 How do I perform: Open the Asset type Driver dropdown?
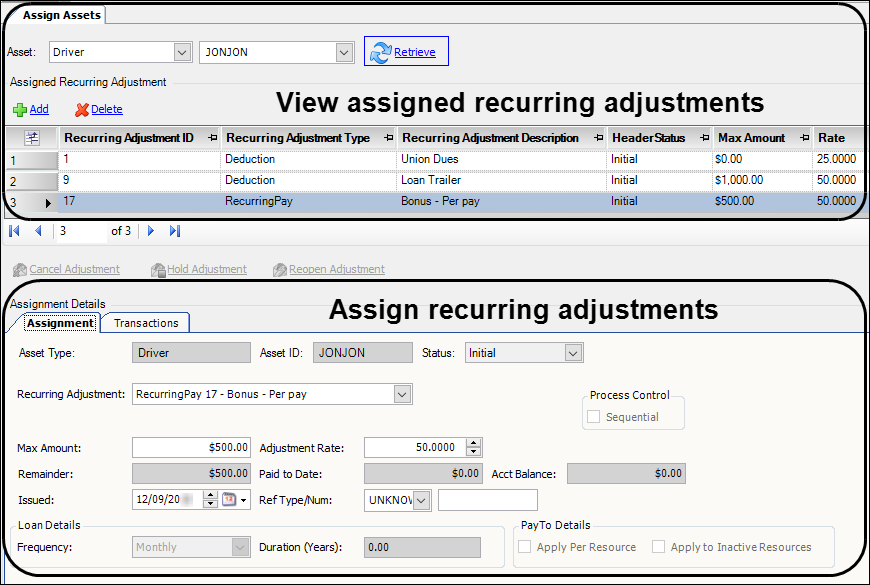click(182, 52)
